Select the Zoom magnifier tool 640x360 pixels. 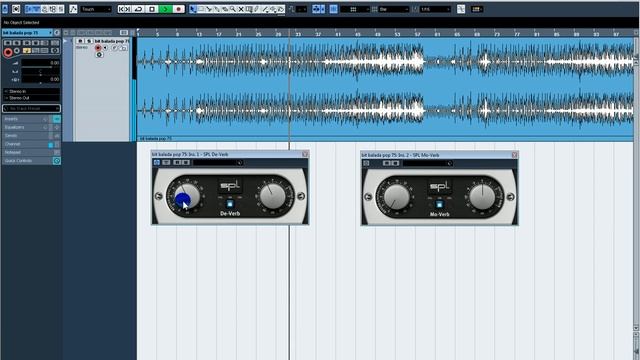233,9
